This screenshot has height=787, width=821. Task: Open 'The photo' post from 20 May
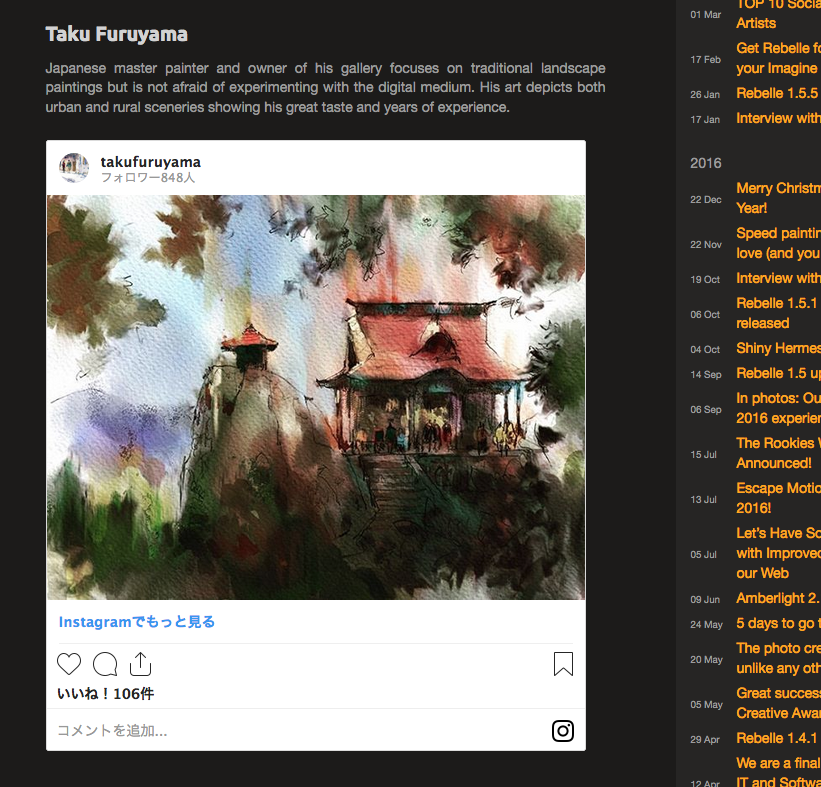(x=778, y=658)
